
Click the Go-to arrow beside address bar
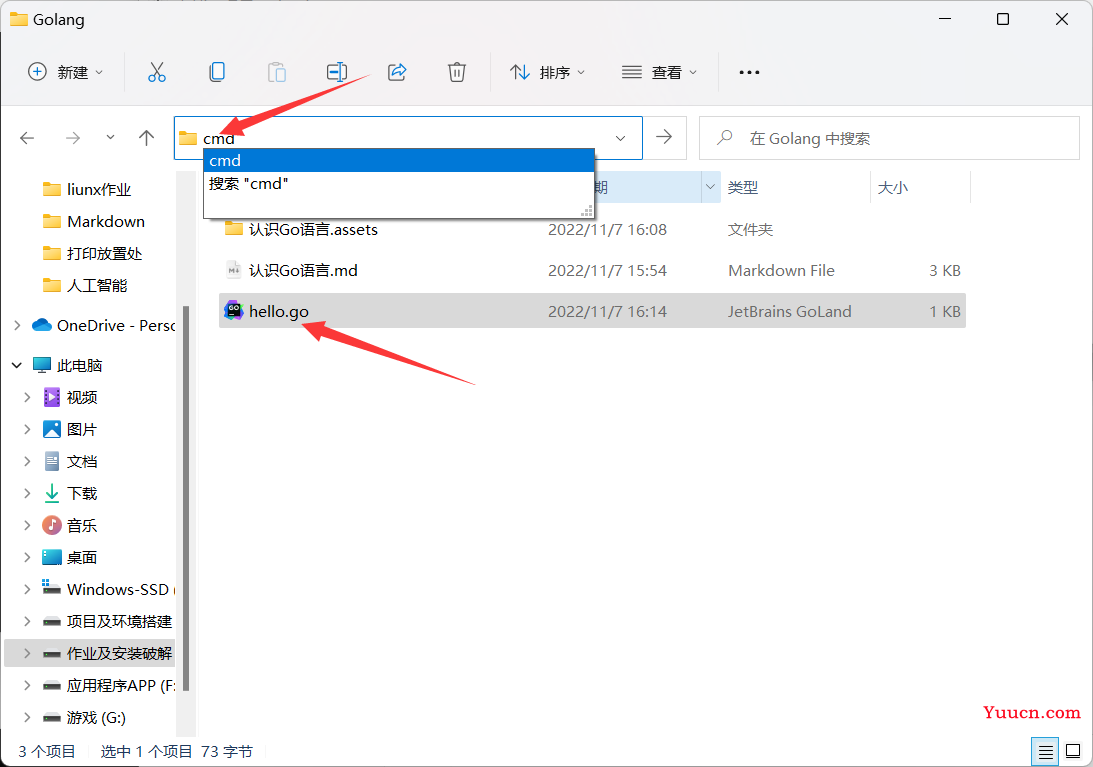[x=664, y=137]
